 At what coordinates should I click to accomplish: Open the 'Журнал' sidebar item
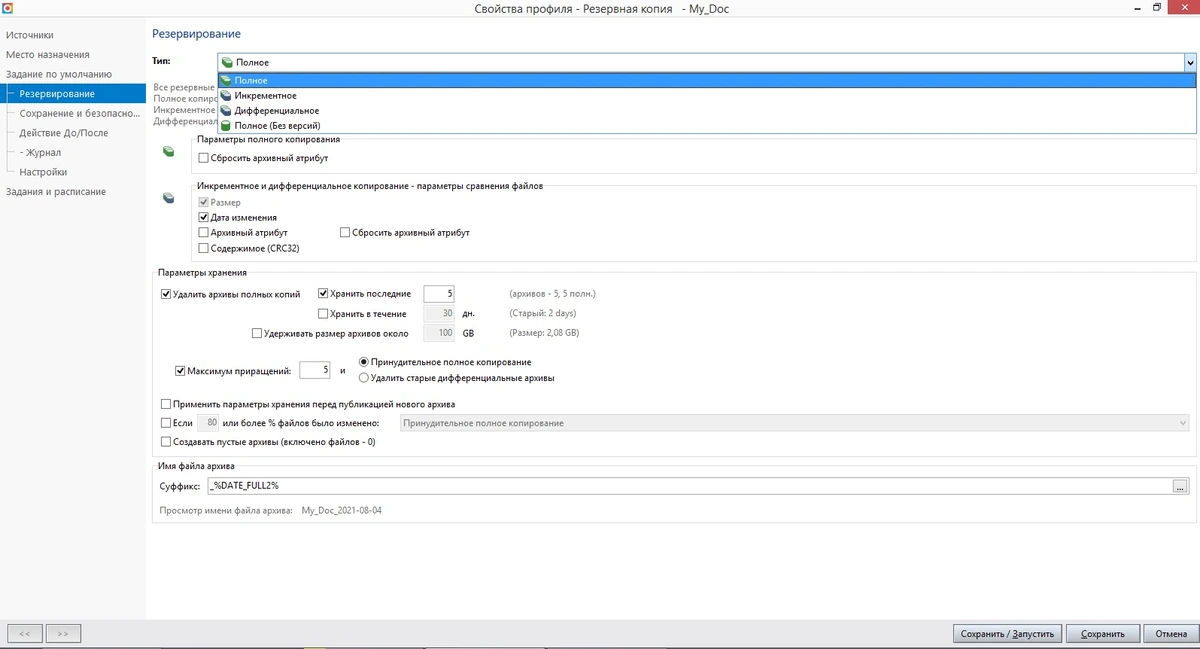click(40, 152)
